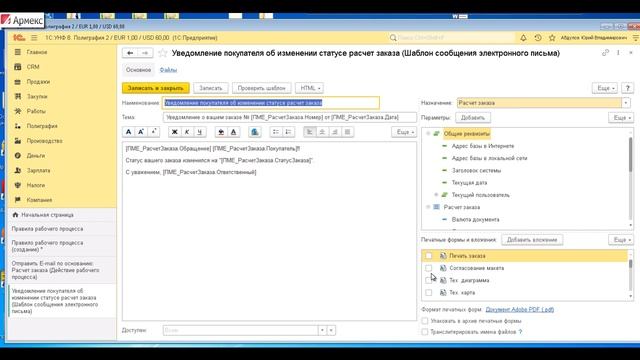The image size is (640, 360).
Task: Check the Печать заказа checkbox
Action: tap(429, 256)
